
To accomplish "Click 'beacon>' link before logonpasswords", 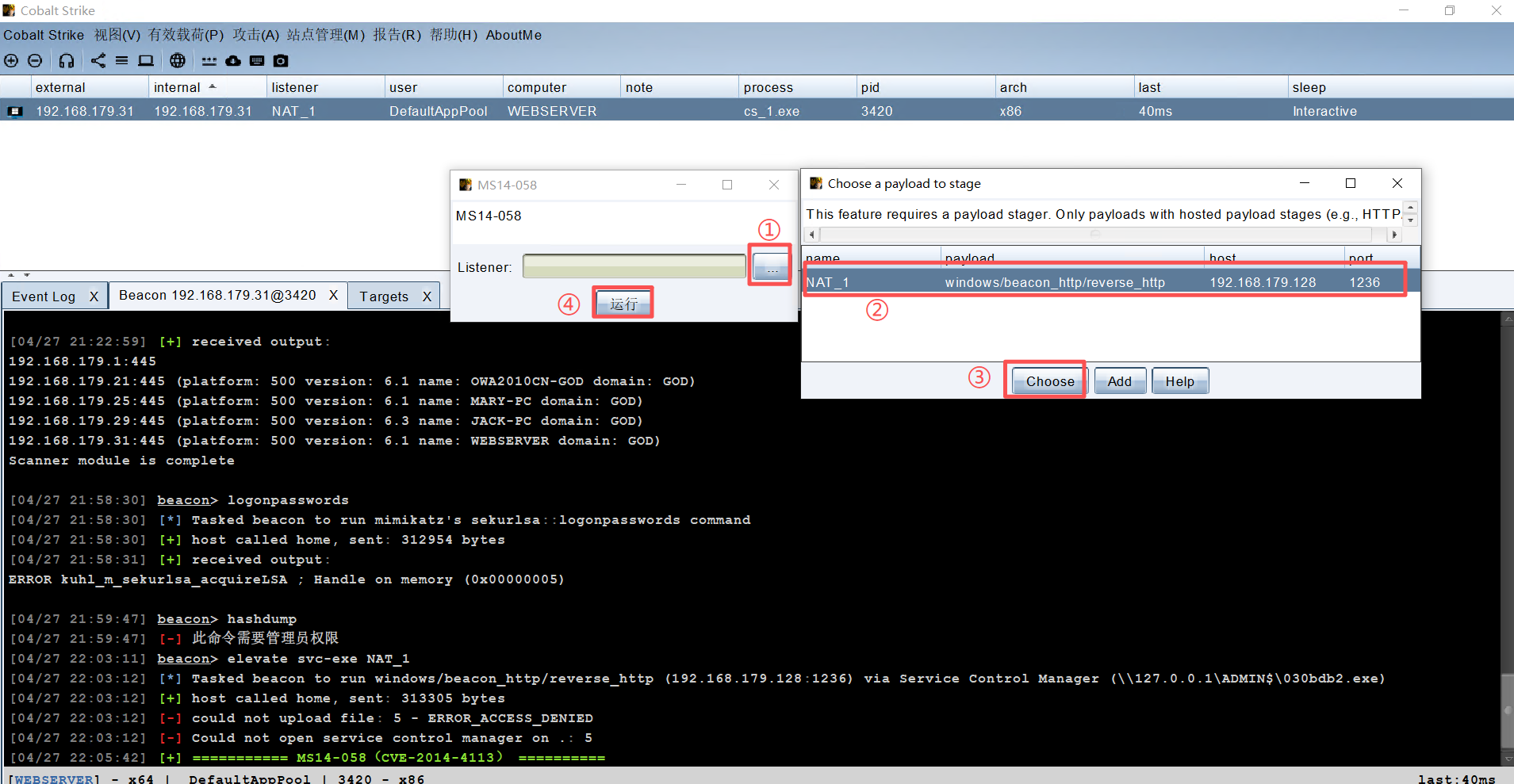I will coord(187,500).
